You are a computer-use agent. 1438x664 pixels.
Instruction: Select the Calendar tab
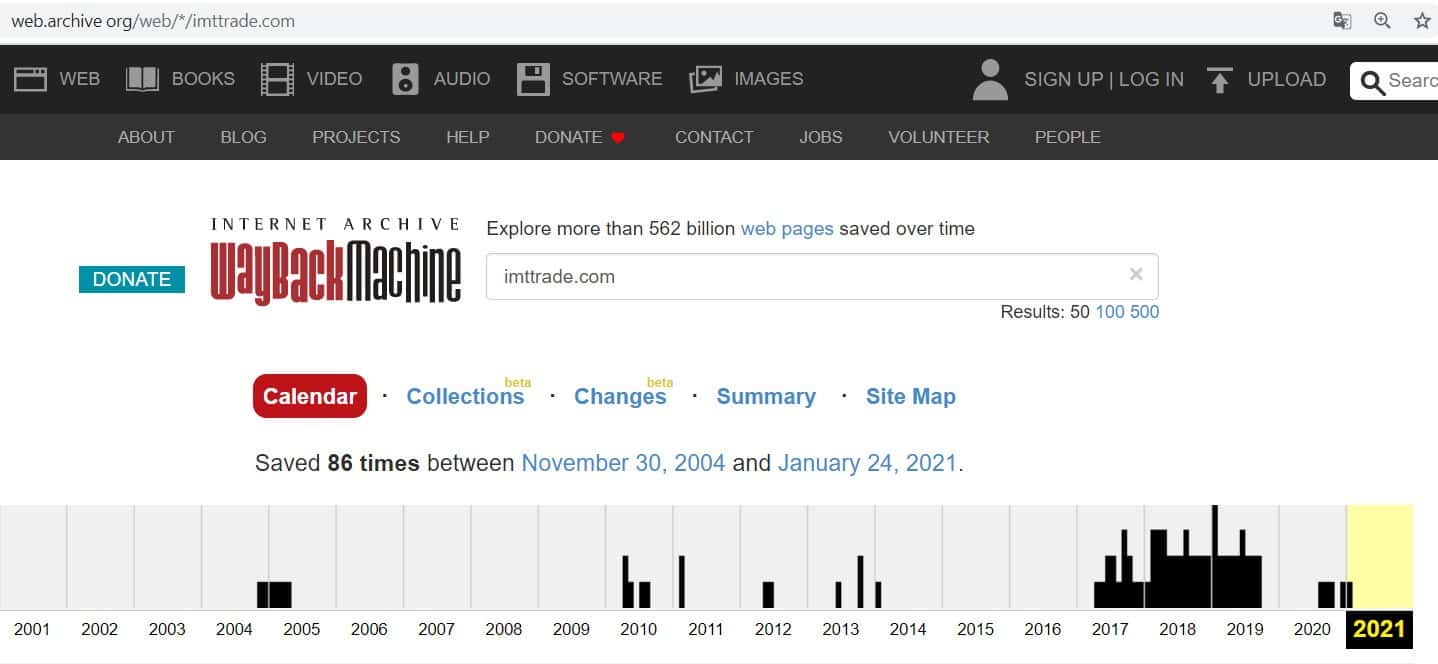point(310,396)
